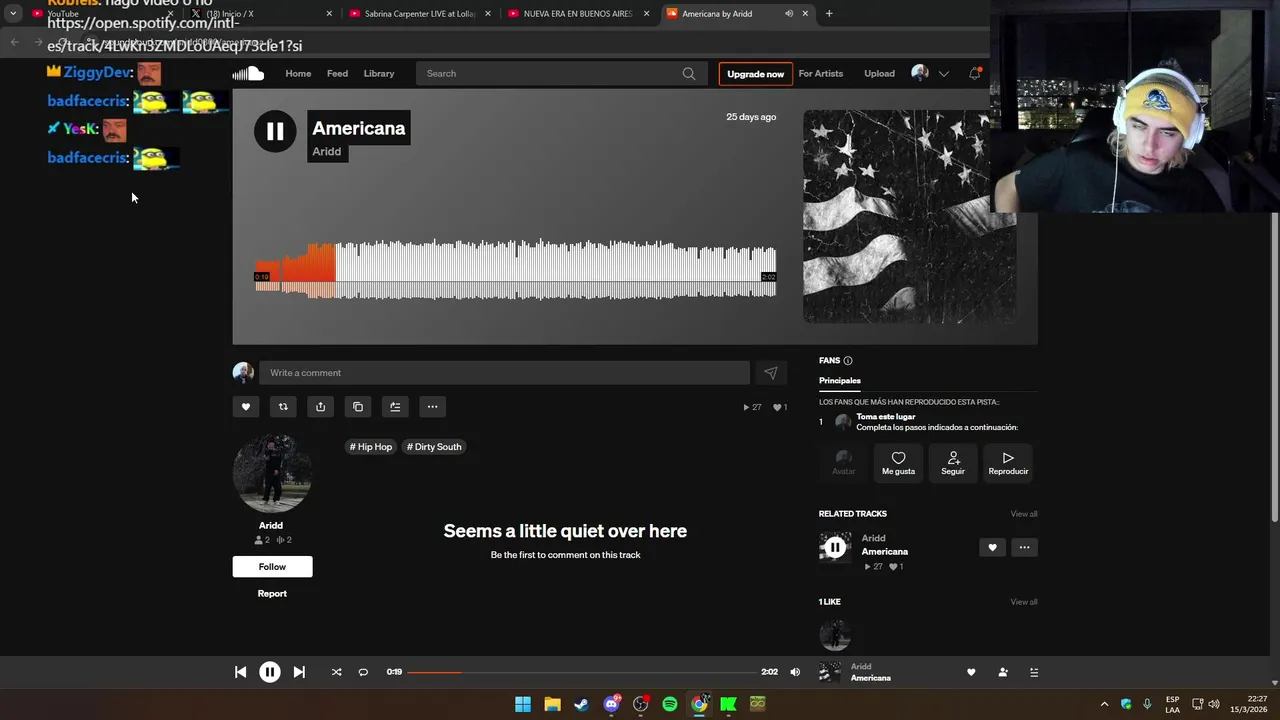Follow the artist from the player bar icon
The height and width of the screenshot is (720, 1280).
[1003, 673]
